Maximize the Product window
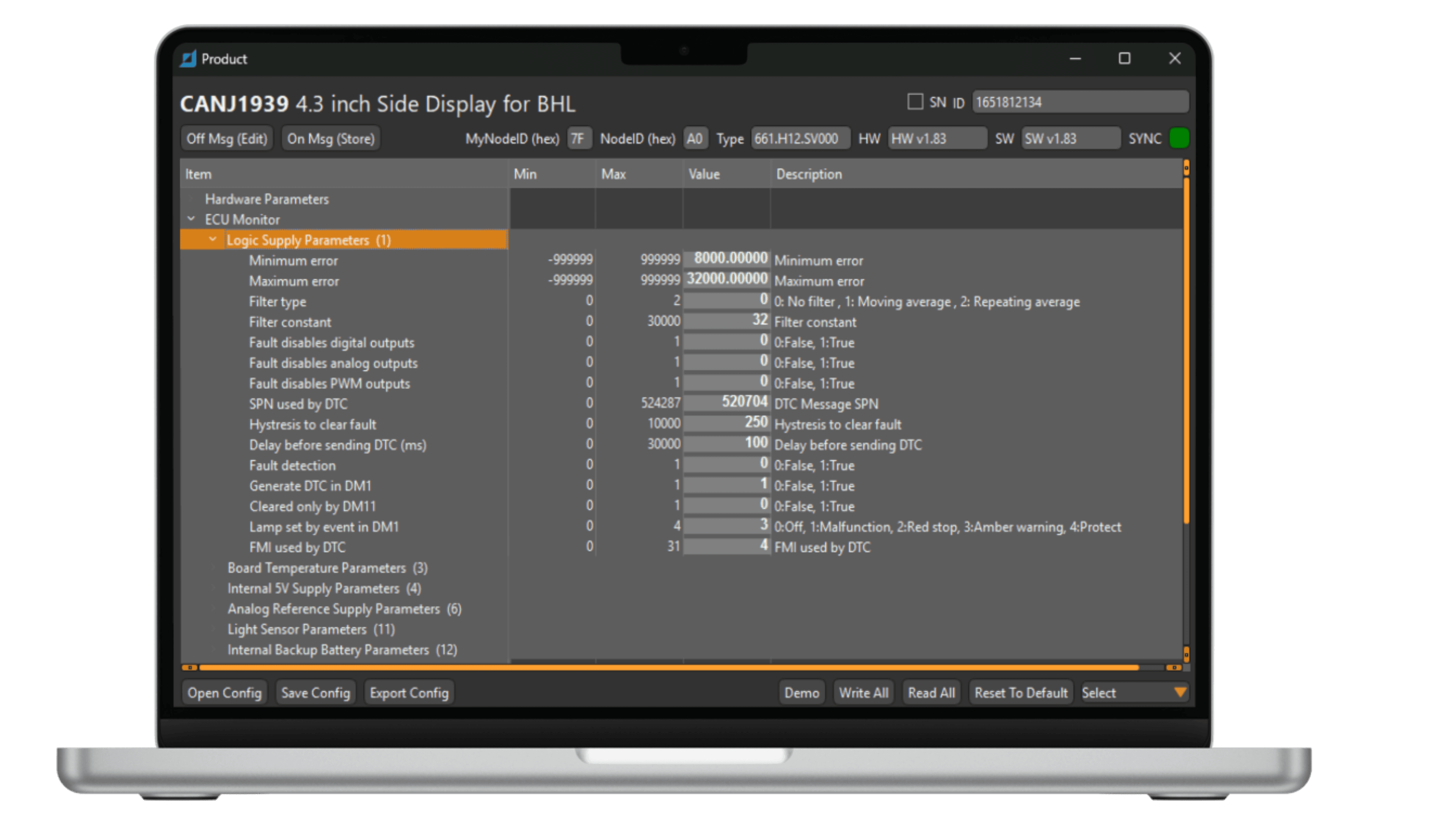The image size is (1456, 819). point(1124,58)
